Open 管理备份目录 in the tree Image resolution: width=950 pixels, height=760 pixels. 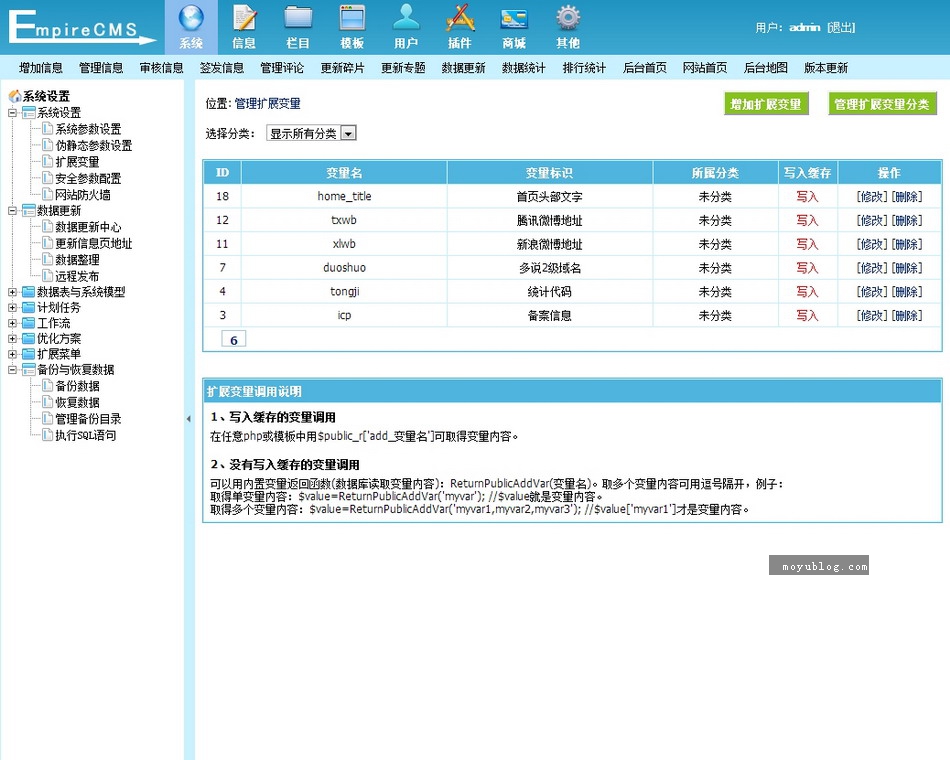[x=88, y=419]
